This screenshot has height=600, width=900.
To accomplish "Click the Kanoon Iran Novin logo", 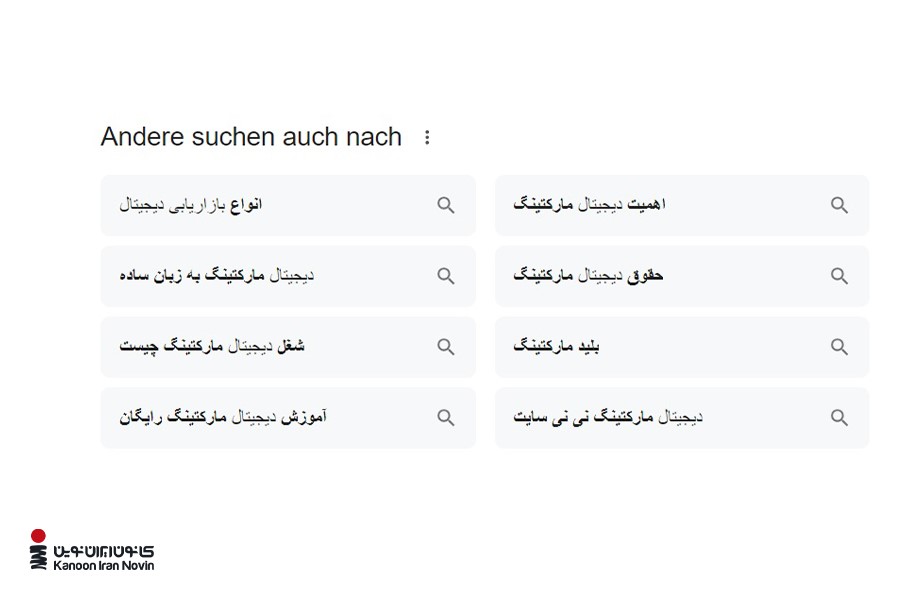I will (92, 552).
